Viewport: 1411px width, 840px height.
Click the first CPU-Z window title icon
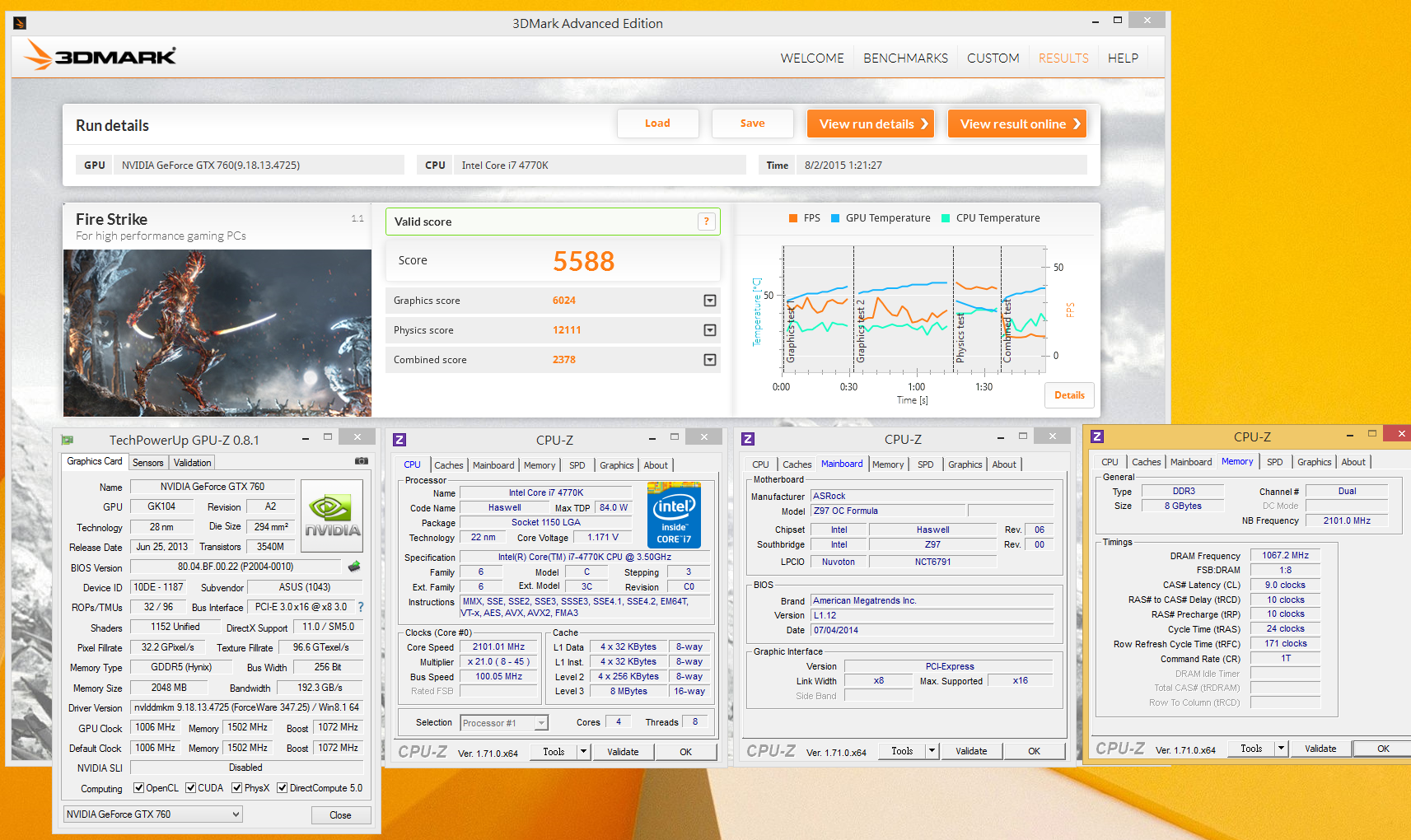pos(399,440)
